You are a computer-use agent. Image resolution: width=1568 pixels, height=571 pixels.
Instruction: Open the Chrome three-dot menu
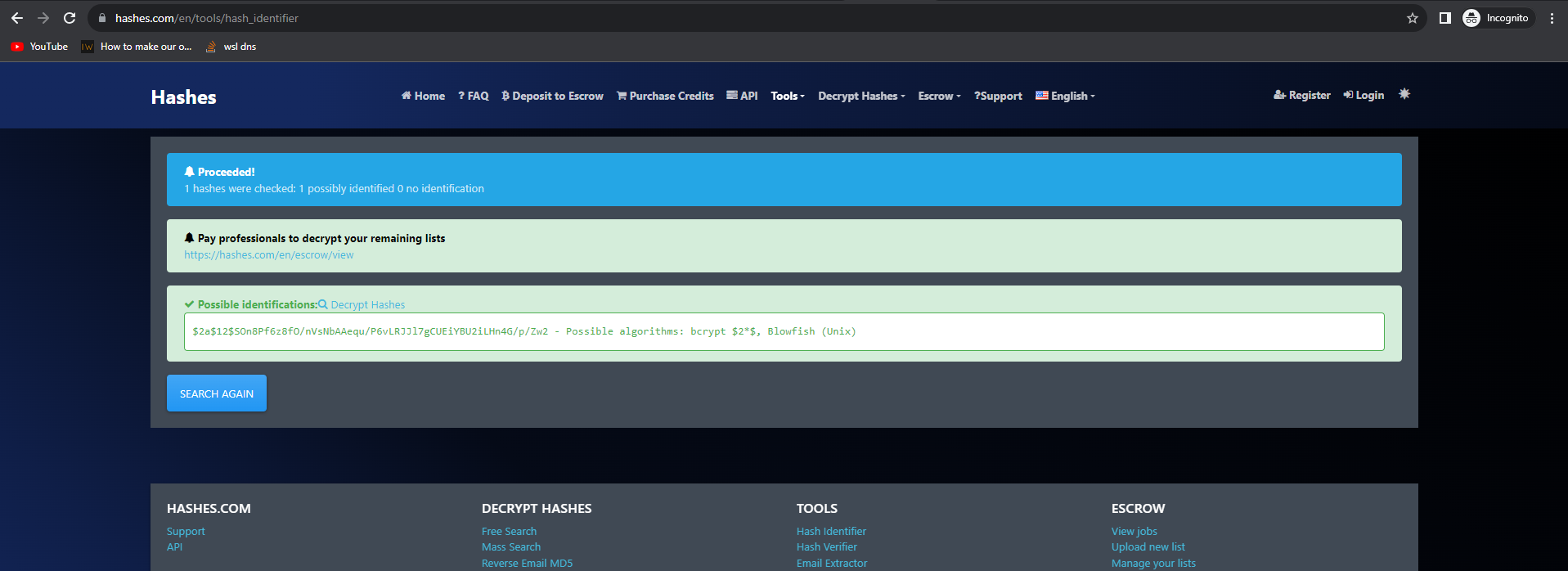(x=1552, y=18)
